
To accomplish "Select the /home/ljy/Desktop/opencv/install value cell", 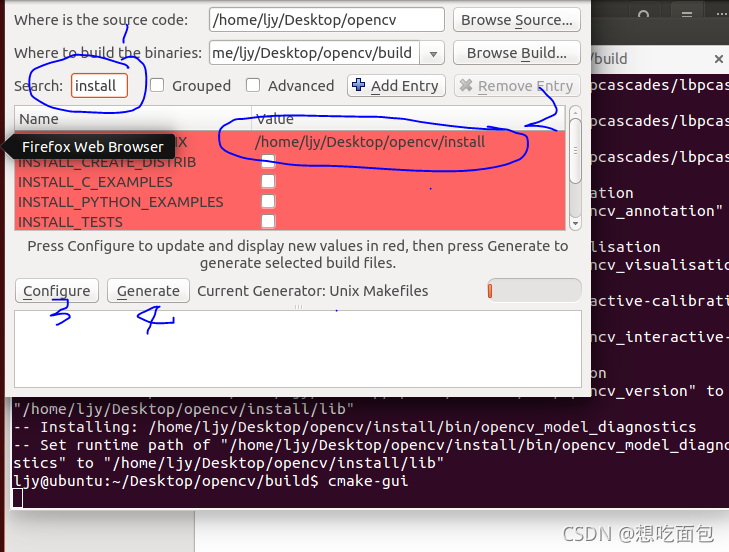I will (409, 142).
